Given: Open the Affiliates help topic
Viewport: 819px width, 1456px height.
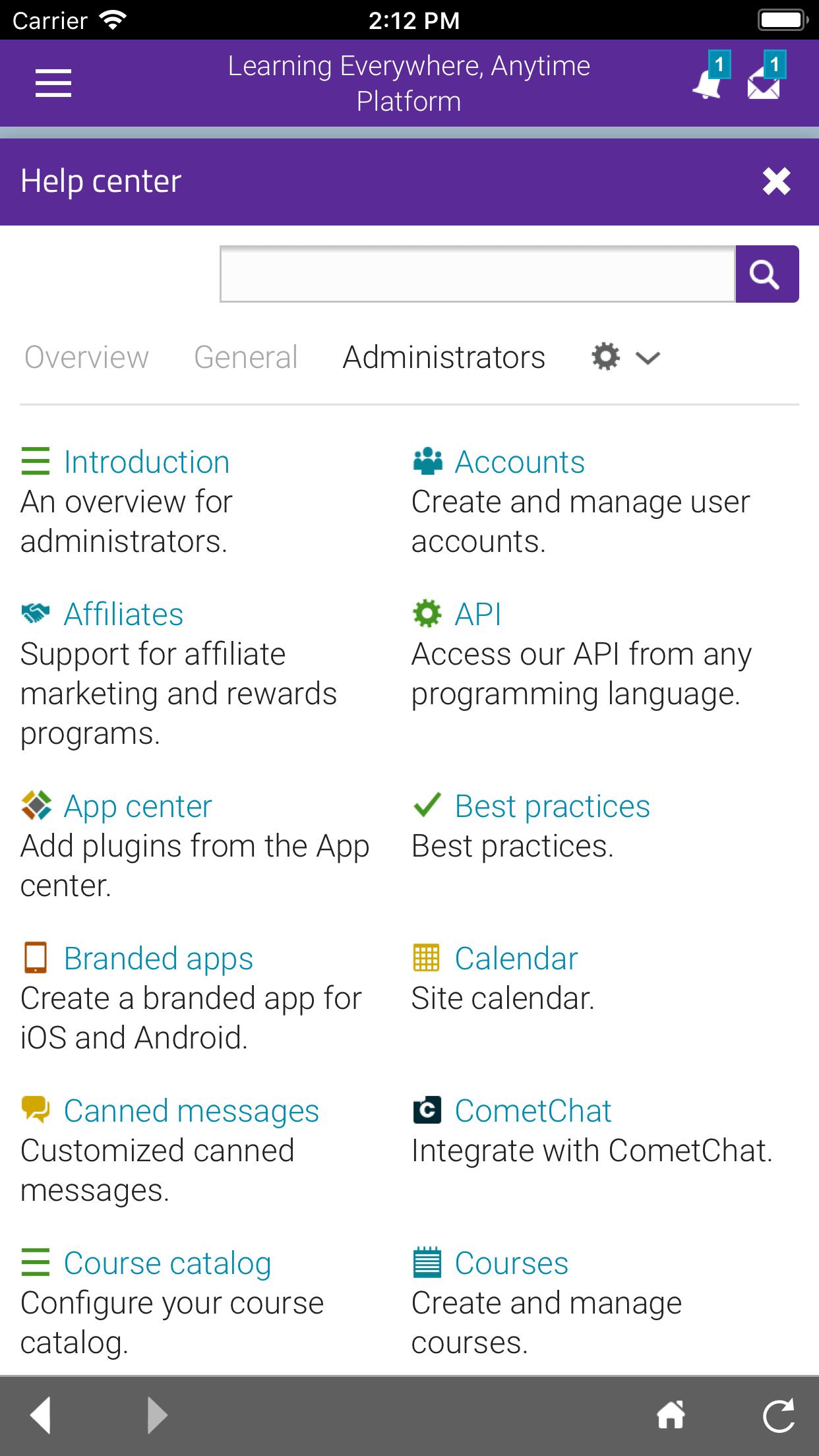Looking at the screenshot, I should pos(123,614).
